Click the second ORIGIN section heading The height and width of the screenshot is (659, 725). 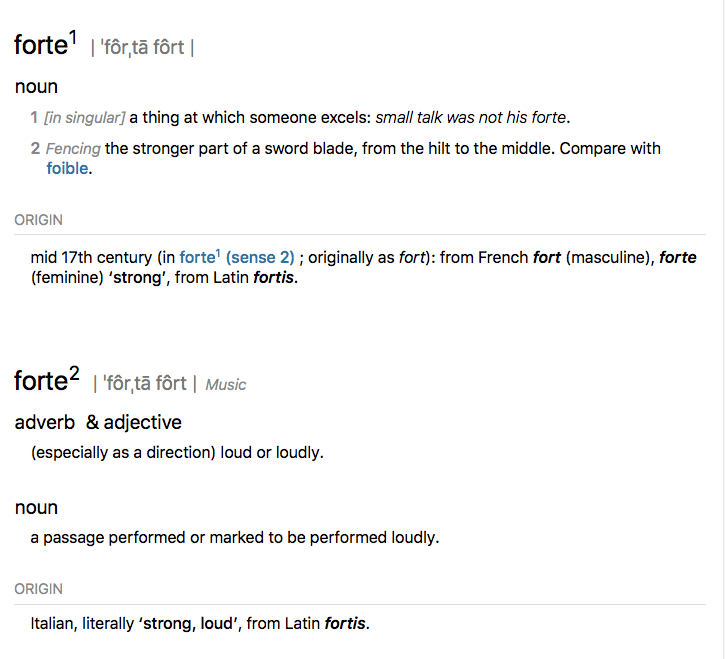coord(38,589)
